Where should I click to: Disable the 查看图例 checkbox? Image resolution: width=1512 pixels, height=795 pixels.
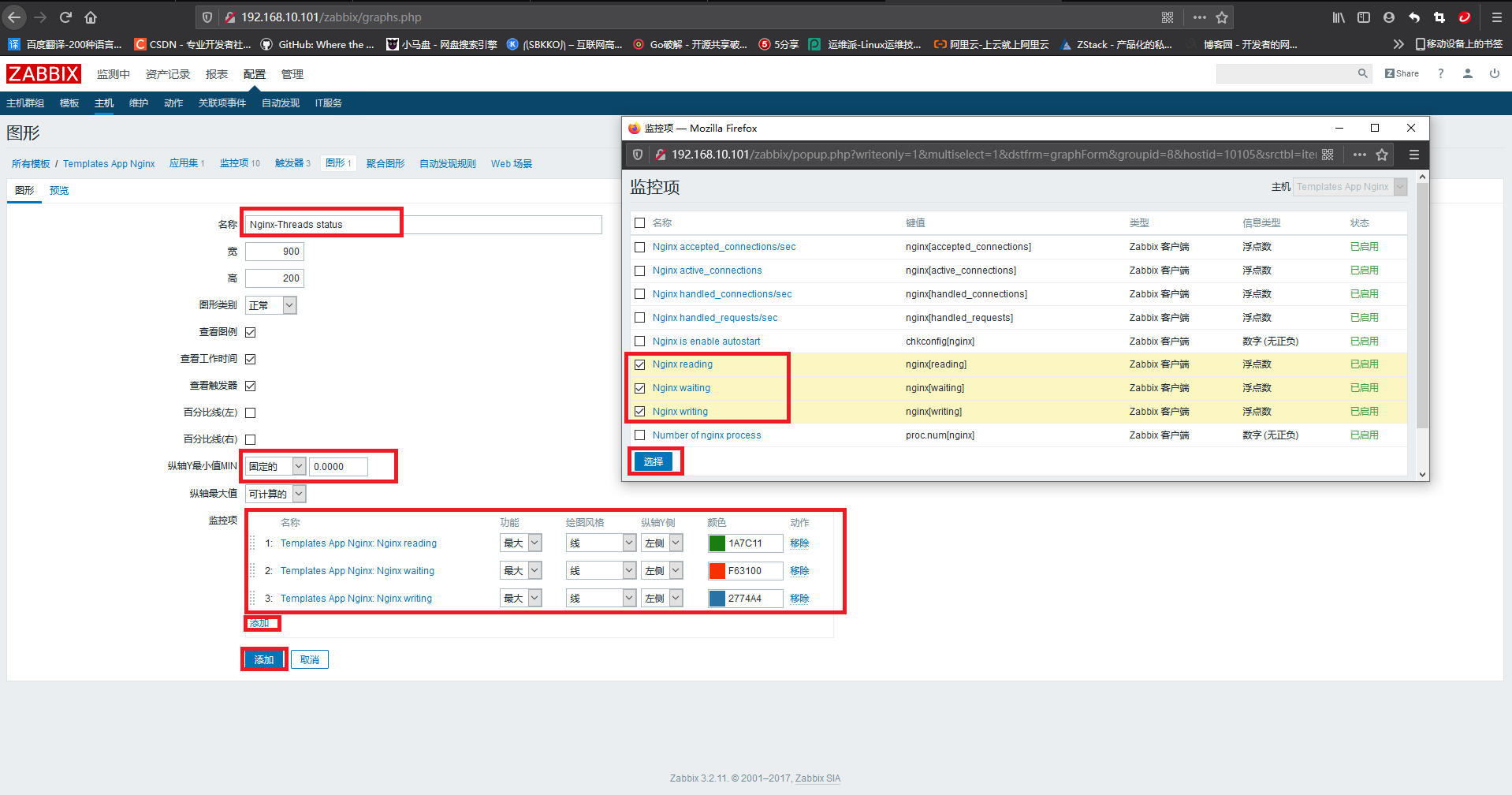coord(251,332)
